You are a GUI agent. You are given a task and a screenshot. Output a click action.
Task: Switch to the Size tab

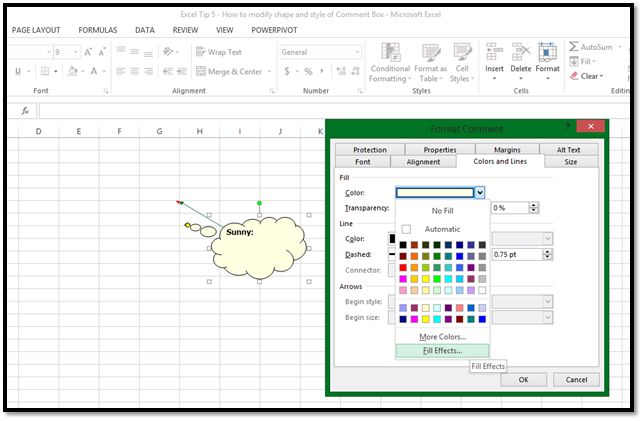(x=571, y=162)
